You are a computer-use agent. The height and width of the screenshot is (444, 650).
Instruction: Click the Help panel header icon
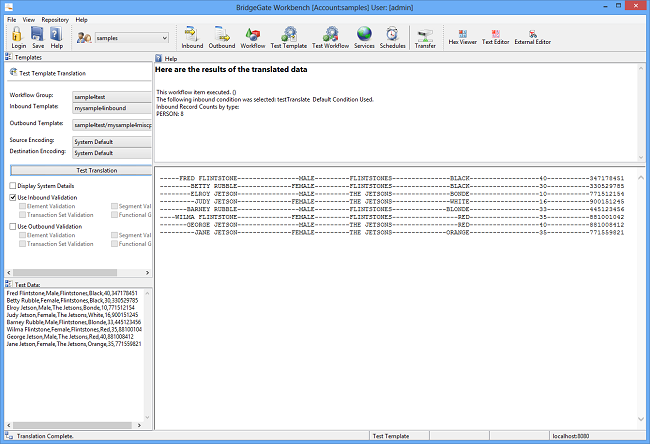pos(158,58)
